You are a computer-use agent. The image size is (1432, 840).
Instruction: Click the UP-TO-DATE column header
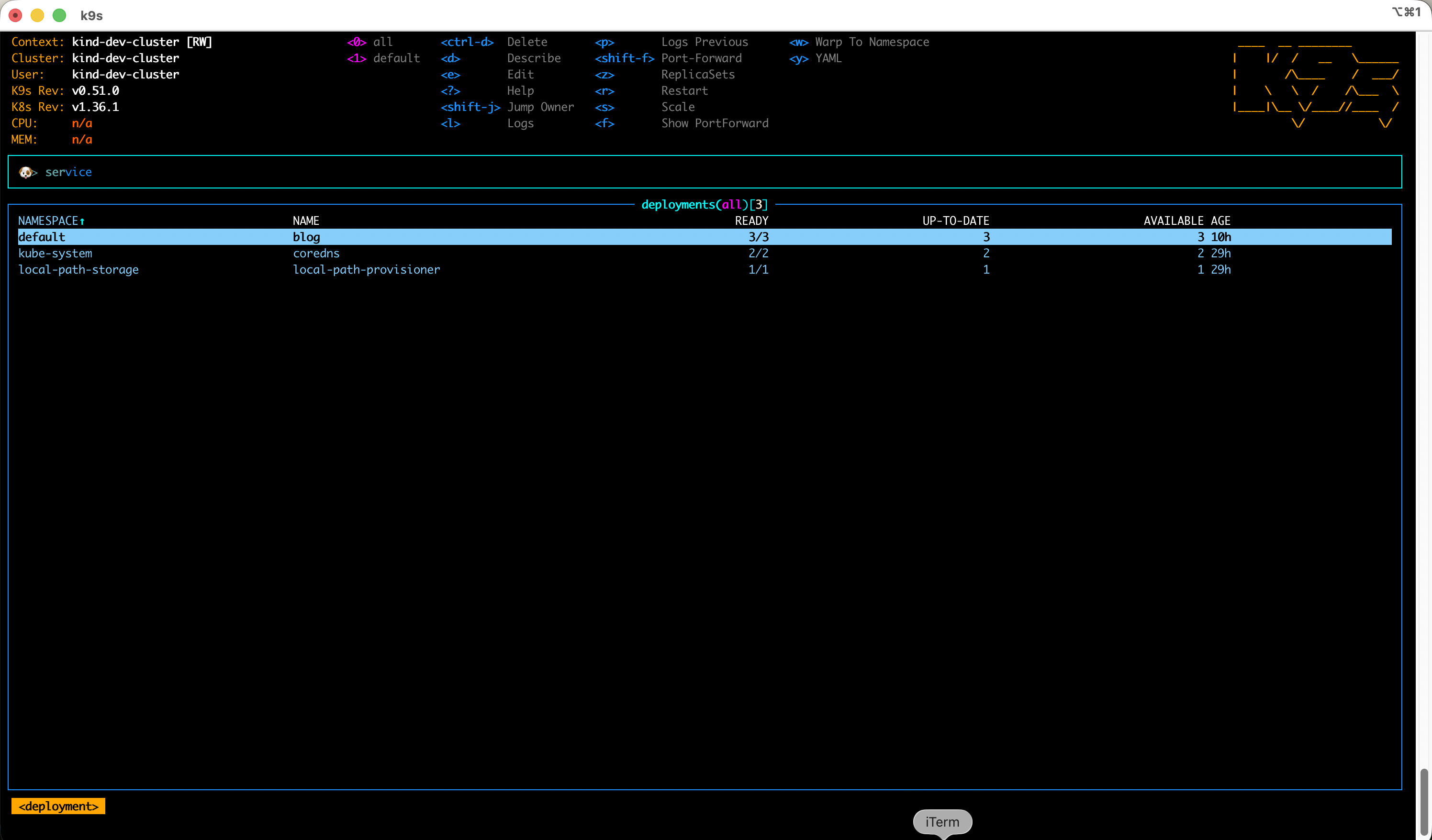[956, 221]
